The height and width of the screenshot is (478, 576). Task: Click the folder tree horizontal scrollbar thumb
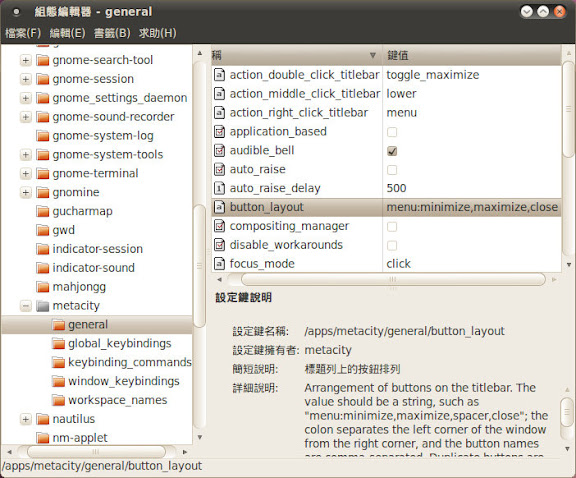(x=96, y=452)
